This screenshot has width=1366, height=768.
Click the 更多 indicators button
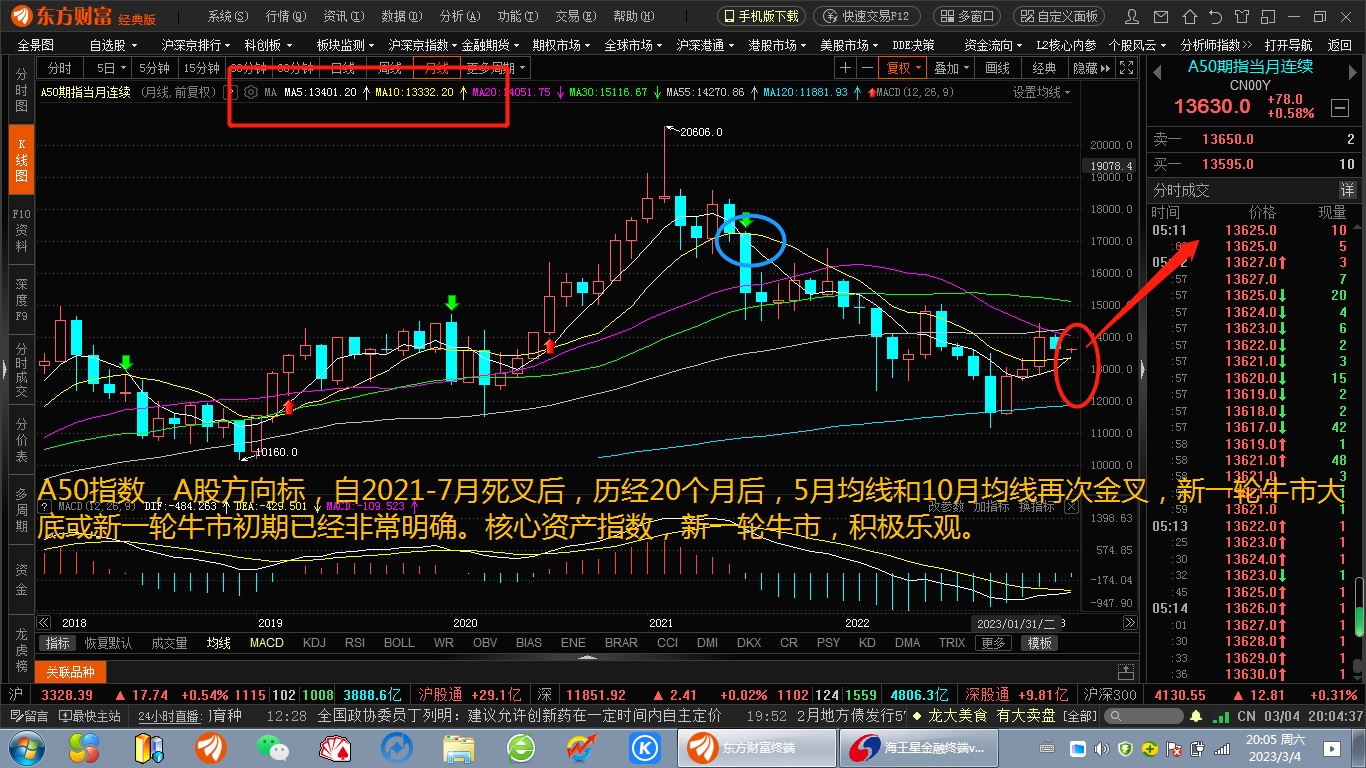993,643
